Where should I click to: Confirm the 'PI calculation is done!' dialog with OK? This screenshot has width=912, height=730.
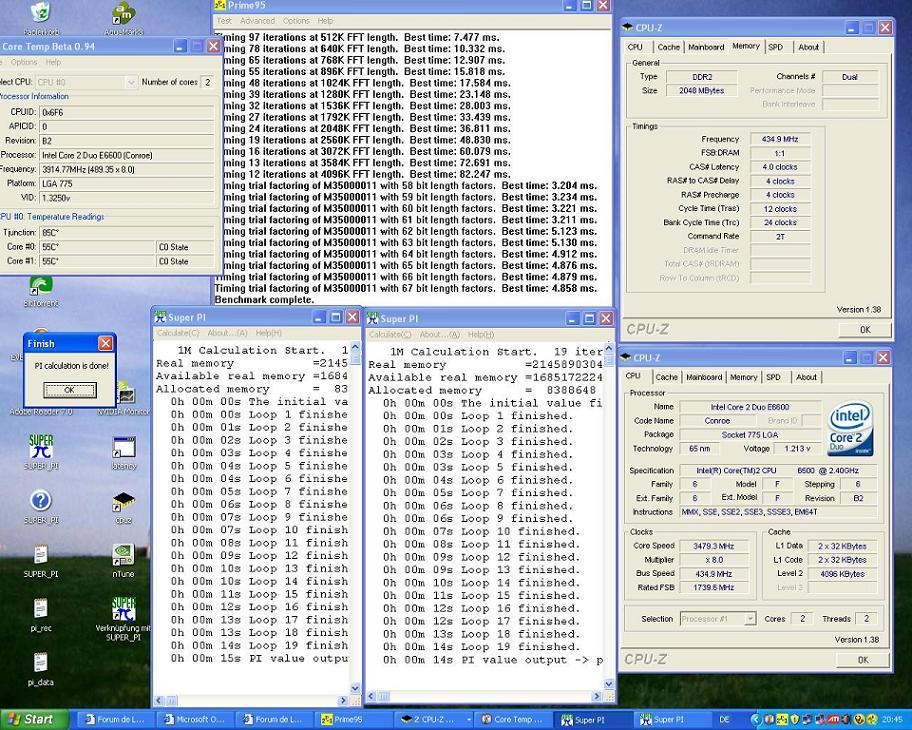(69, 390)
